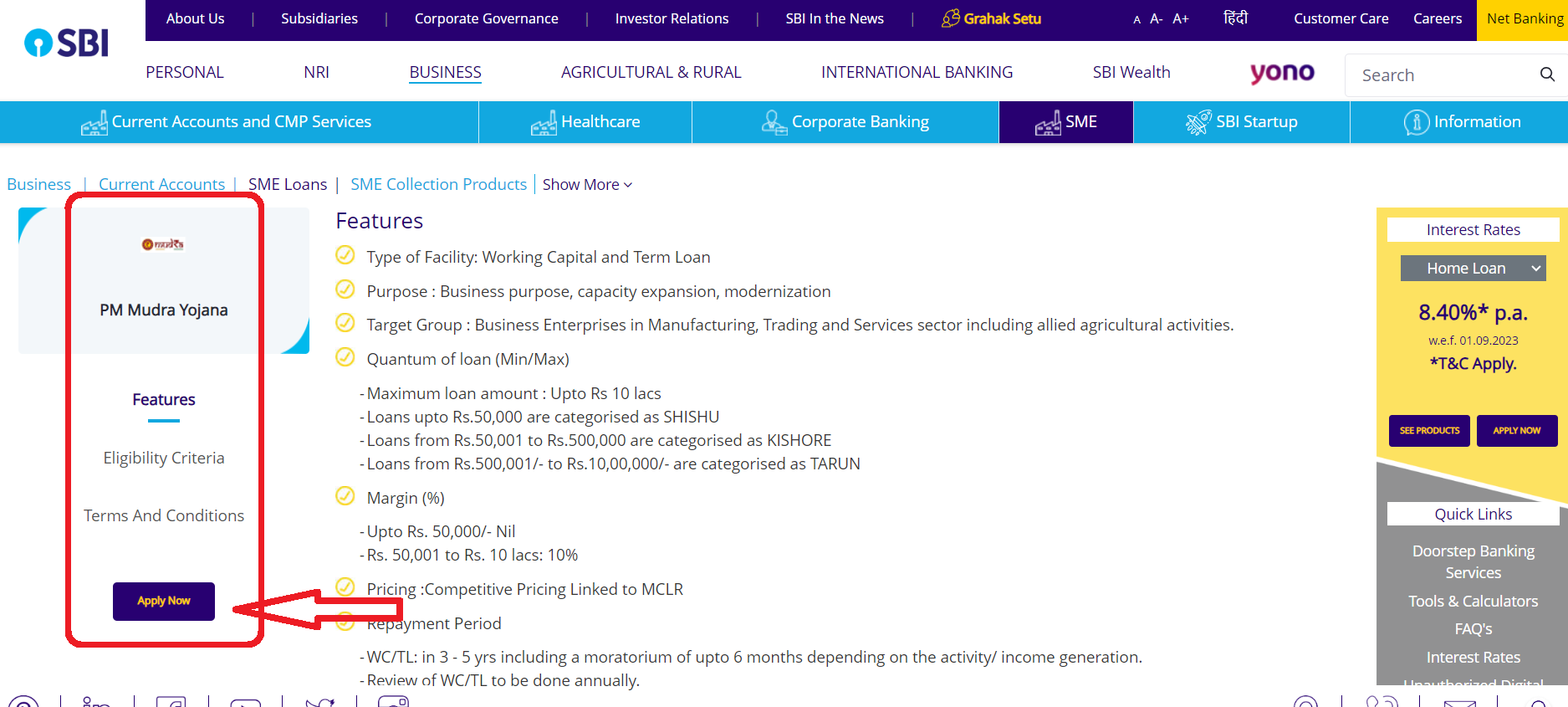Image resolution: width=1568 pixels, height=707 pixels.
Task: Expand the Show More dropdown
Action: pos(587,184)
